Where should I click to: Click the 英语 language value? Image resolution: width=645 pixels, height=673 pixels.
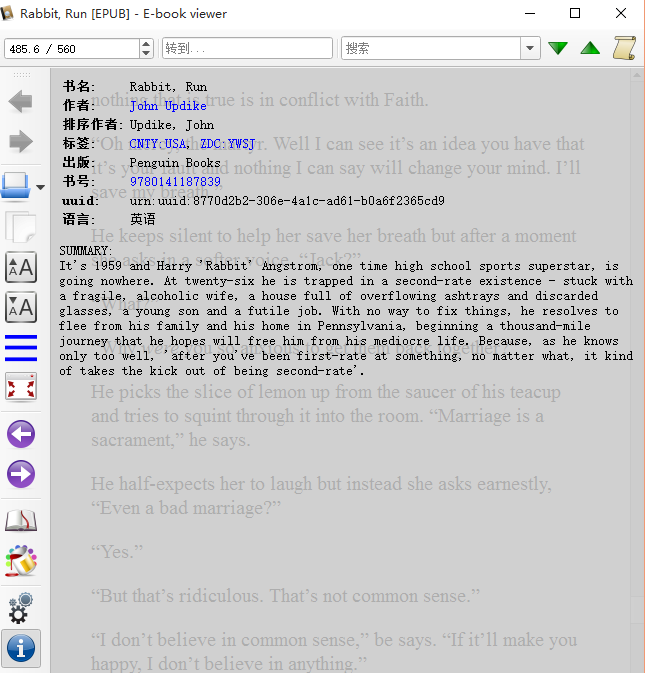142,219
